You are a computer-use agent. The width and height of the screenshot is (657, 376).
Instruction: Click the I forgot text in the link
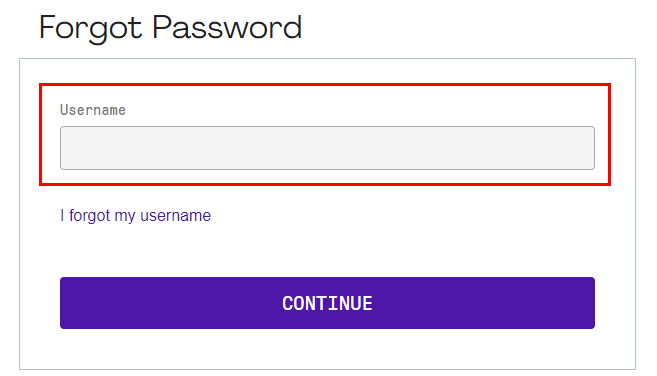pyautogui.click(x=85, y=216)
